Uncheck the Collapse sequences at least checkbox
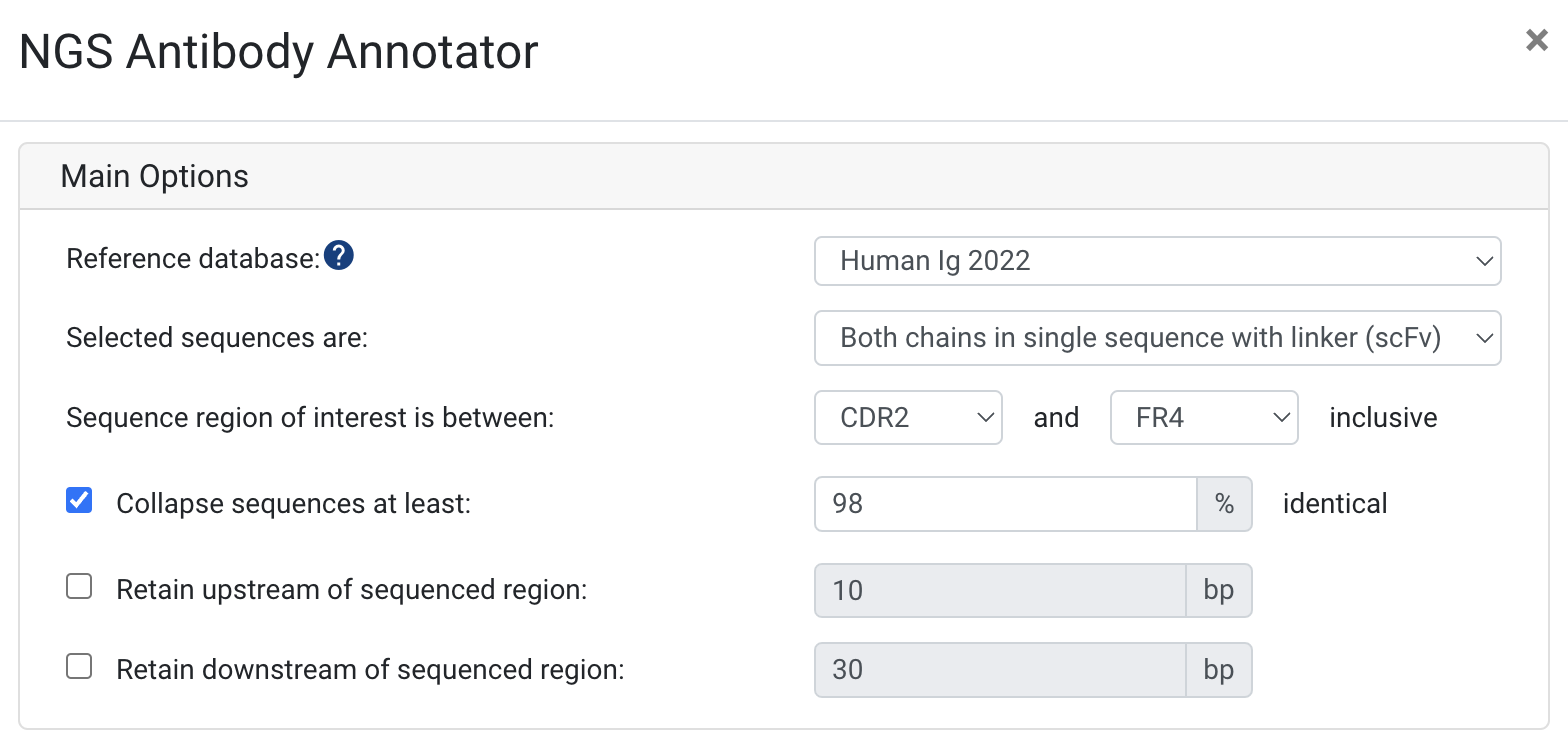The height and width of the screenshot is (740, 1568). click(79, 500)
